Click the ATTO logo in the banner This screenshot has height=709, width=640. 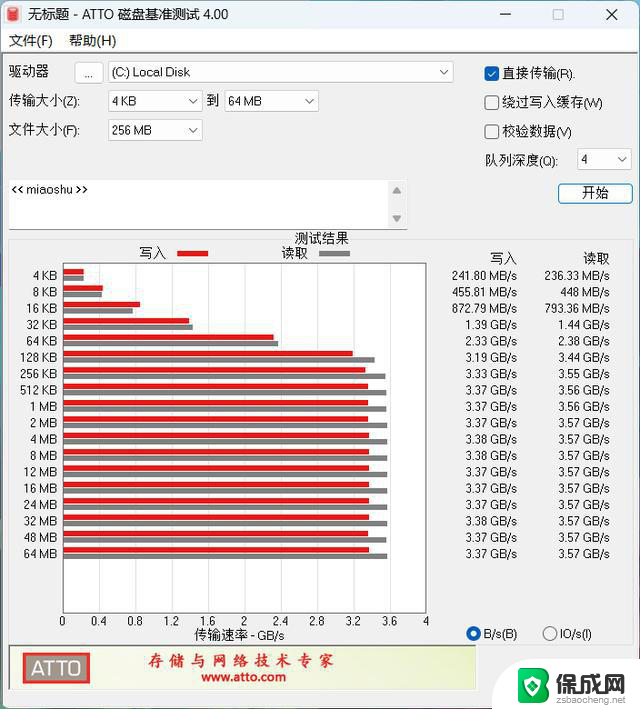coord(56,668)
